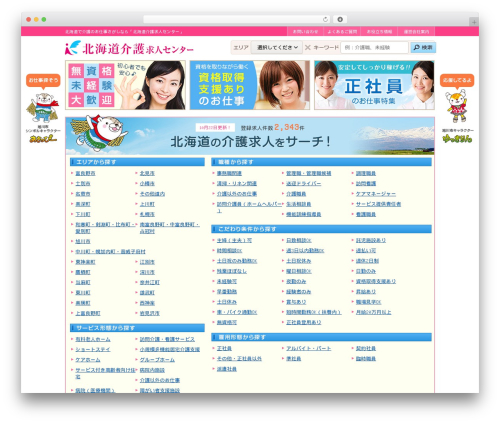Open 有料老人ホーム service type
This screenshot has height=423, width=500.
pyautogui.click(x=93, y=339)
